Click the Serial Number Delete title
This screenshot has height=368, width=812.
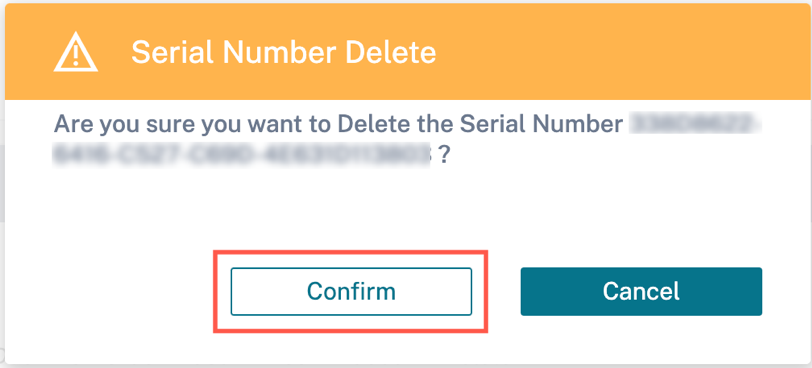pos(284,53)
